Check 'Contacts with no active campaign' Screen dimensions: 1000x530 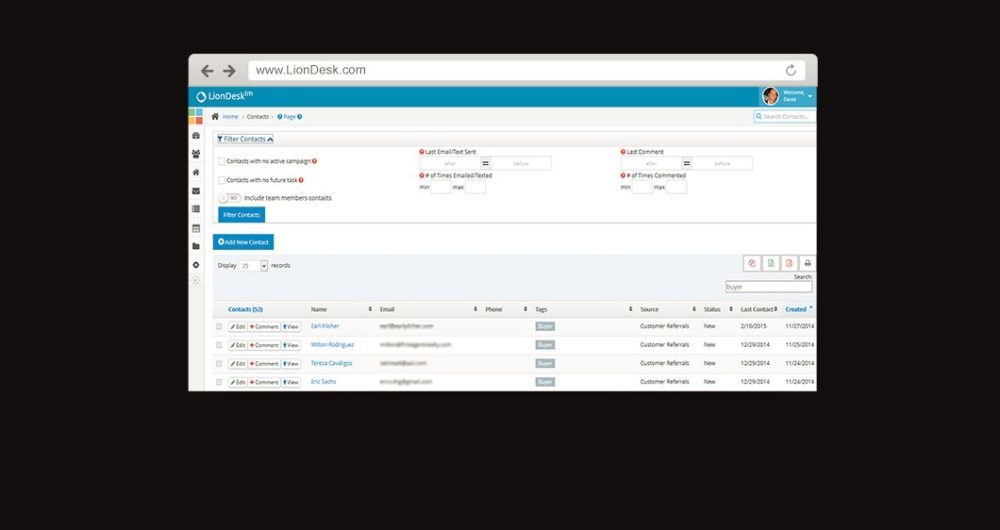point(222,161)
